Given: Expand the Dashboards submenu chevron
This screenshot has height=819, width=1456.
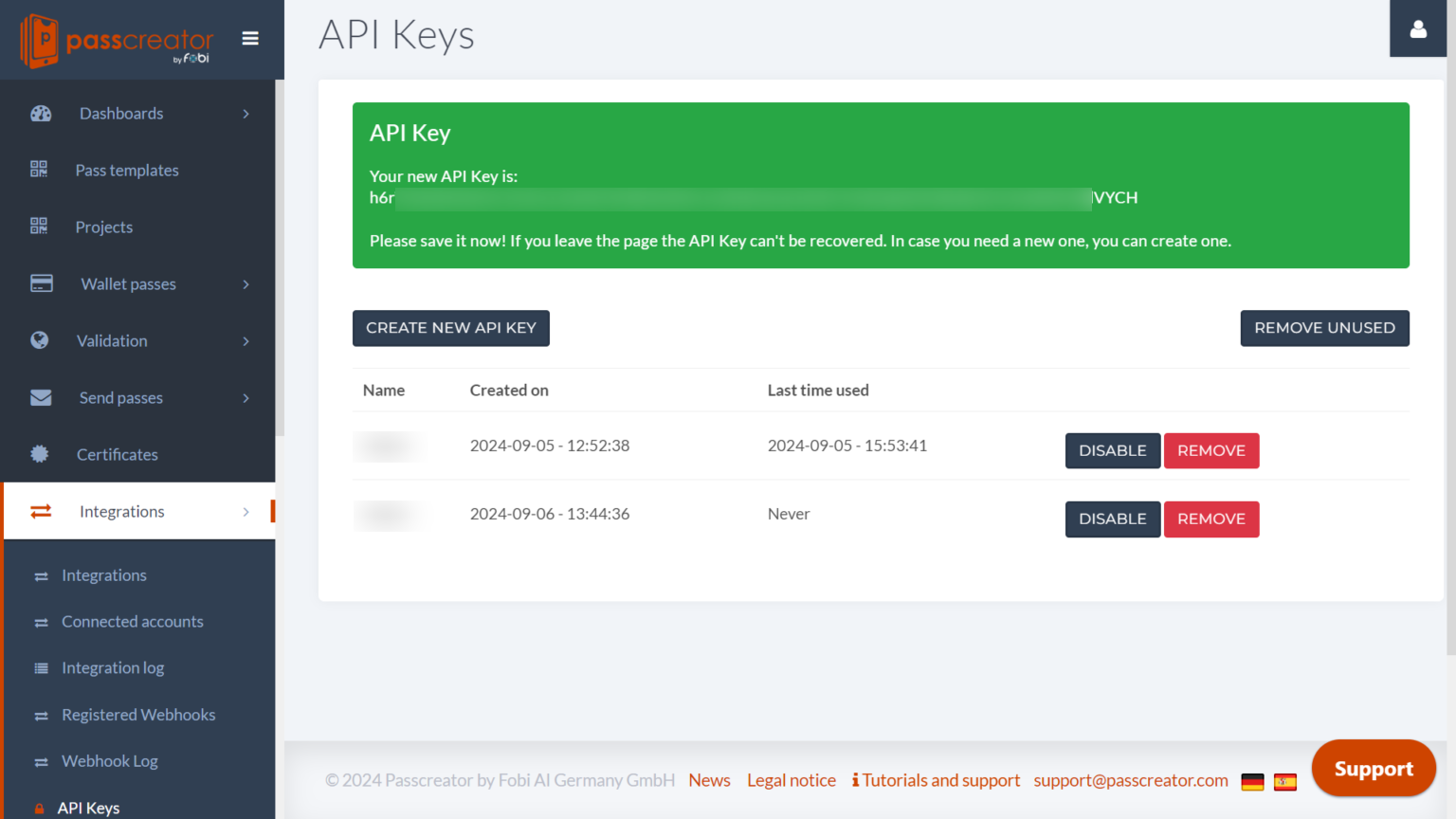Looking at the screenshot, I should [x=246, y=114].
